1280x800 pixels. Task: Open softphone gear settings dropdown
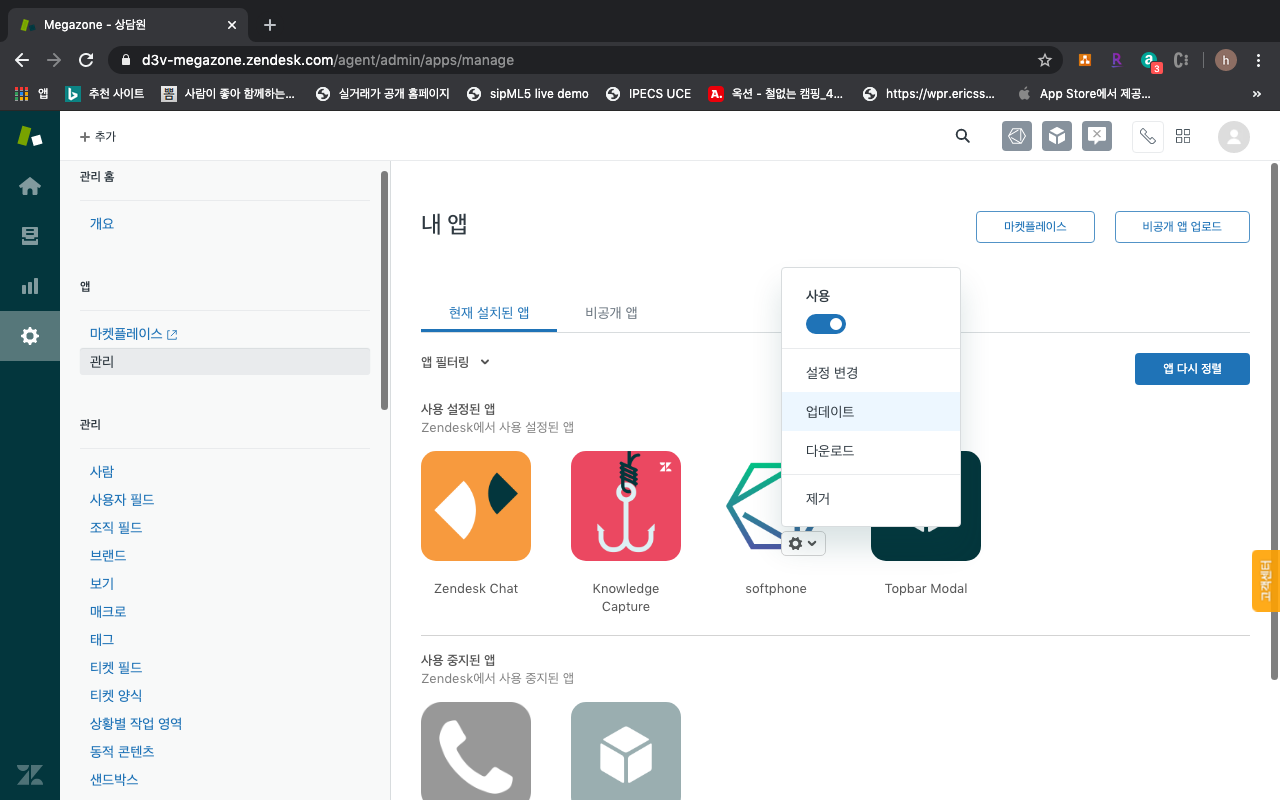click(x=803, y=543)
